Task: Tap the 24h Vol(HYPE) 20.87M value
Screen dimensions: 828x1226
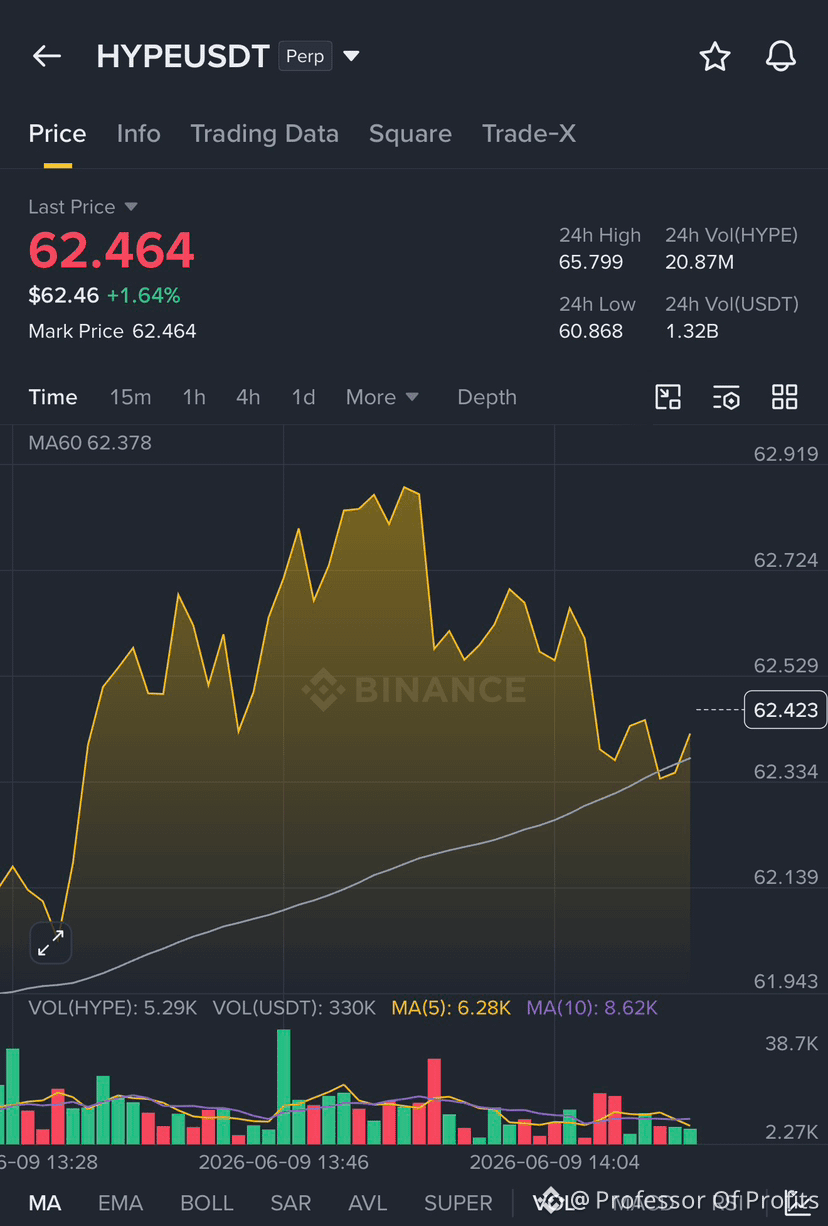Action: 700,262
